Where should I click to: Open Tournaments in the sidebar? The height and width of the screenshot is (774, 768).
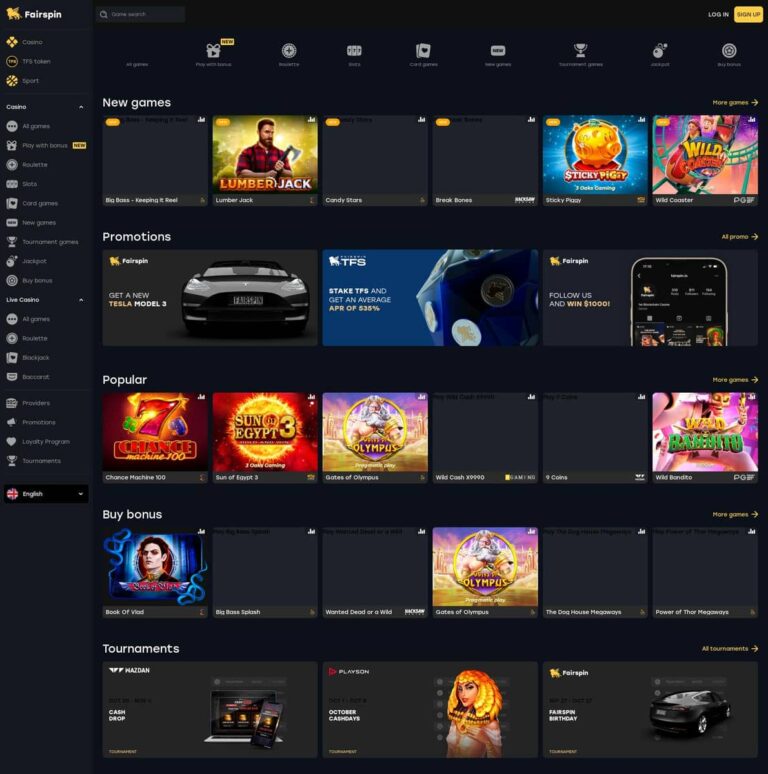[x=34, y=461]
